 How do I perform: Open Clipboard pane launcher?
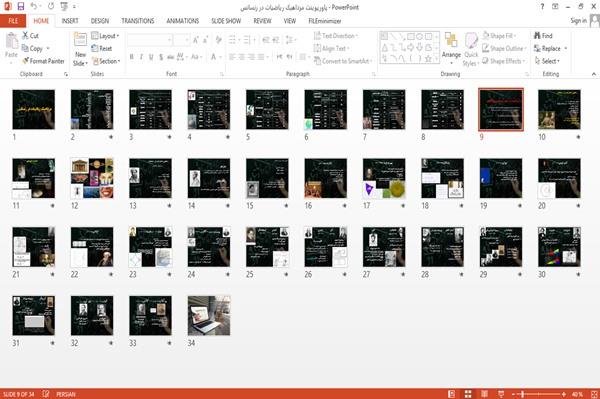(x=66, y=74)
